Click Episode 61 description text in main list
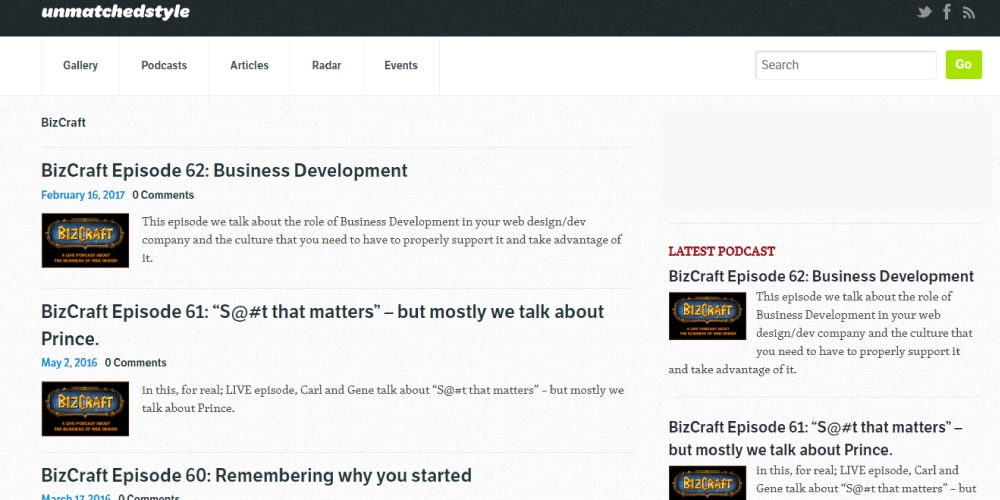This screenshot has height=500, width=1000. pyautogui.click(x=383, y=399)
